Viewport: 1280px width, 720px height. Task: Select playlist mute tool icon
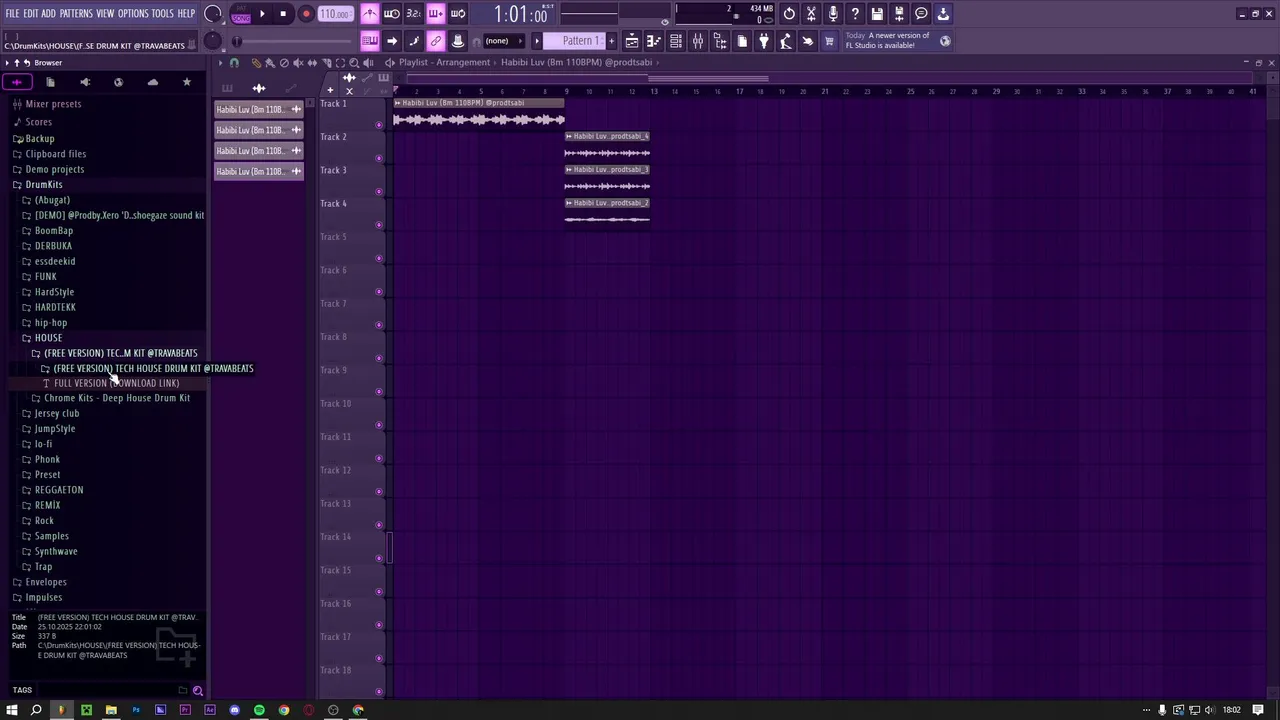tap(298, 63)
